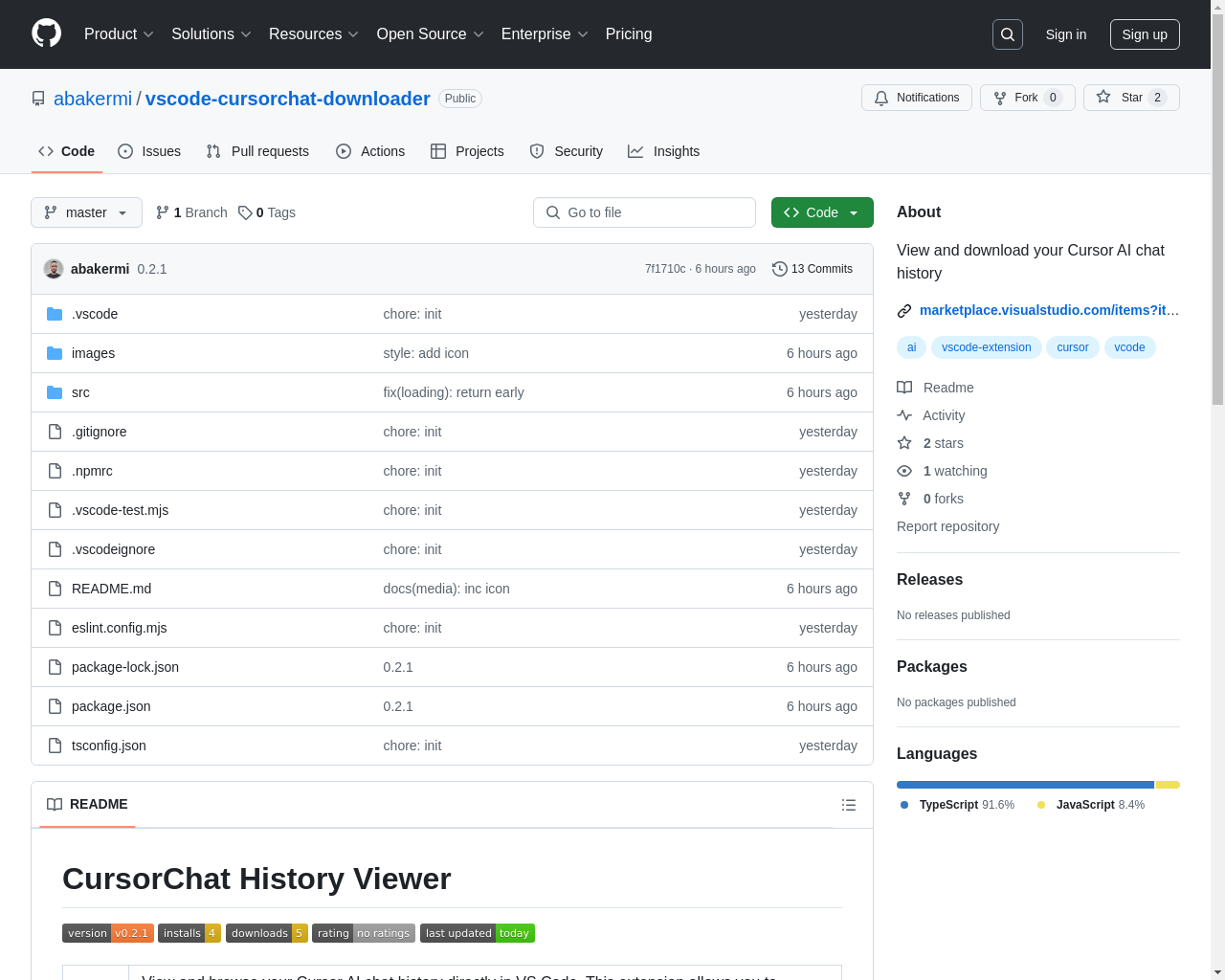
Task: Click the downloads 5 badge
Action: click(x=267, y=933)
